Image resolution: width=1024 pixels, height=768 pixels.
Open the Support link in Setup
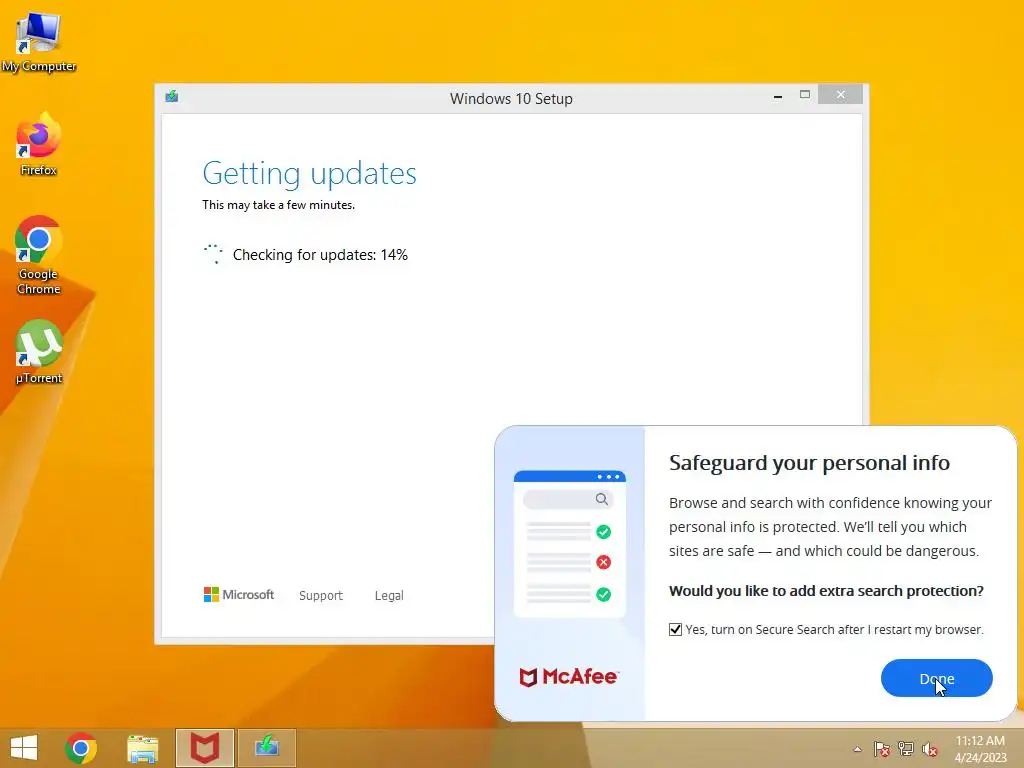321,596
